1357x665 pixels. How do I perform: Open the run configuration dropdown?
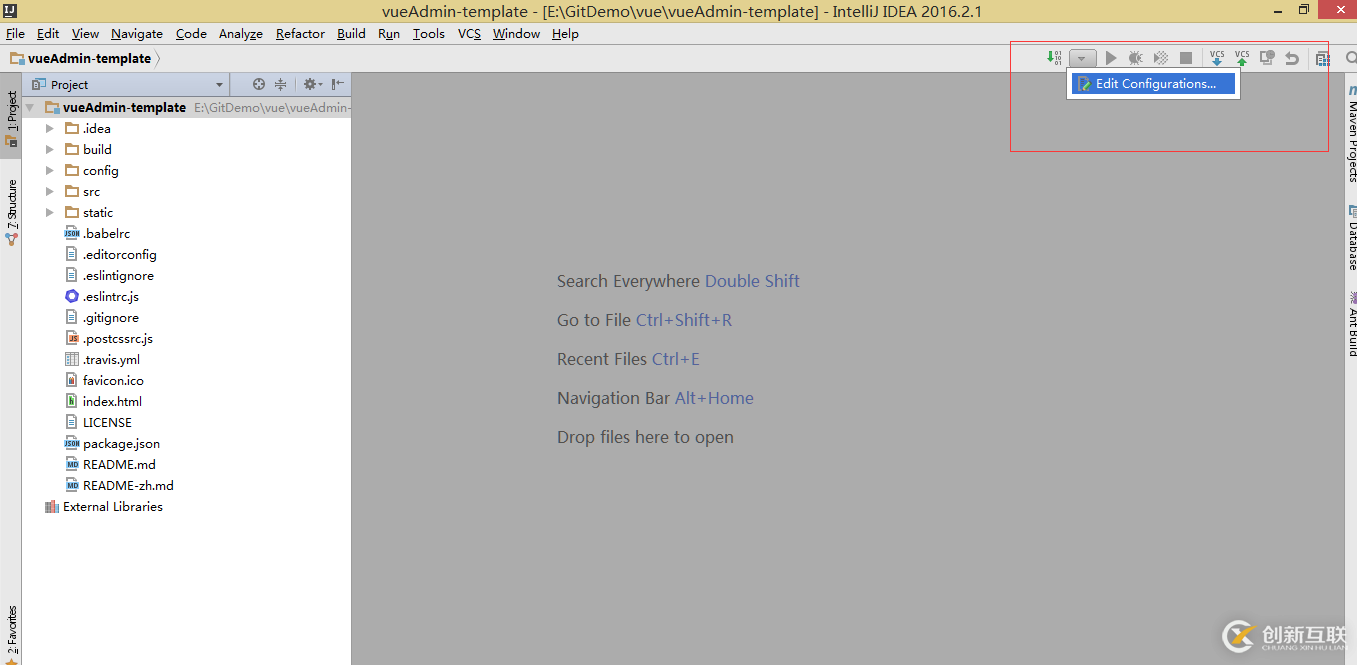tap(1082, 59)
